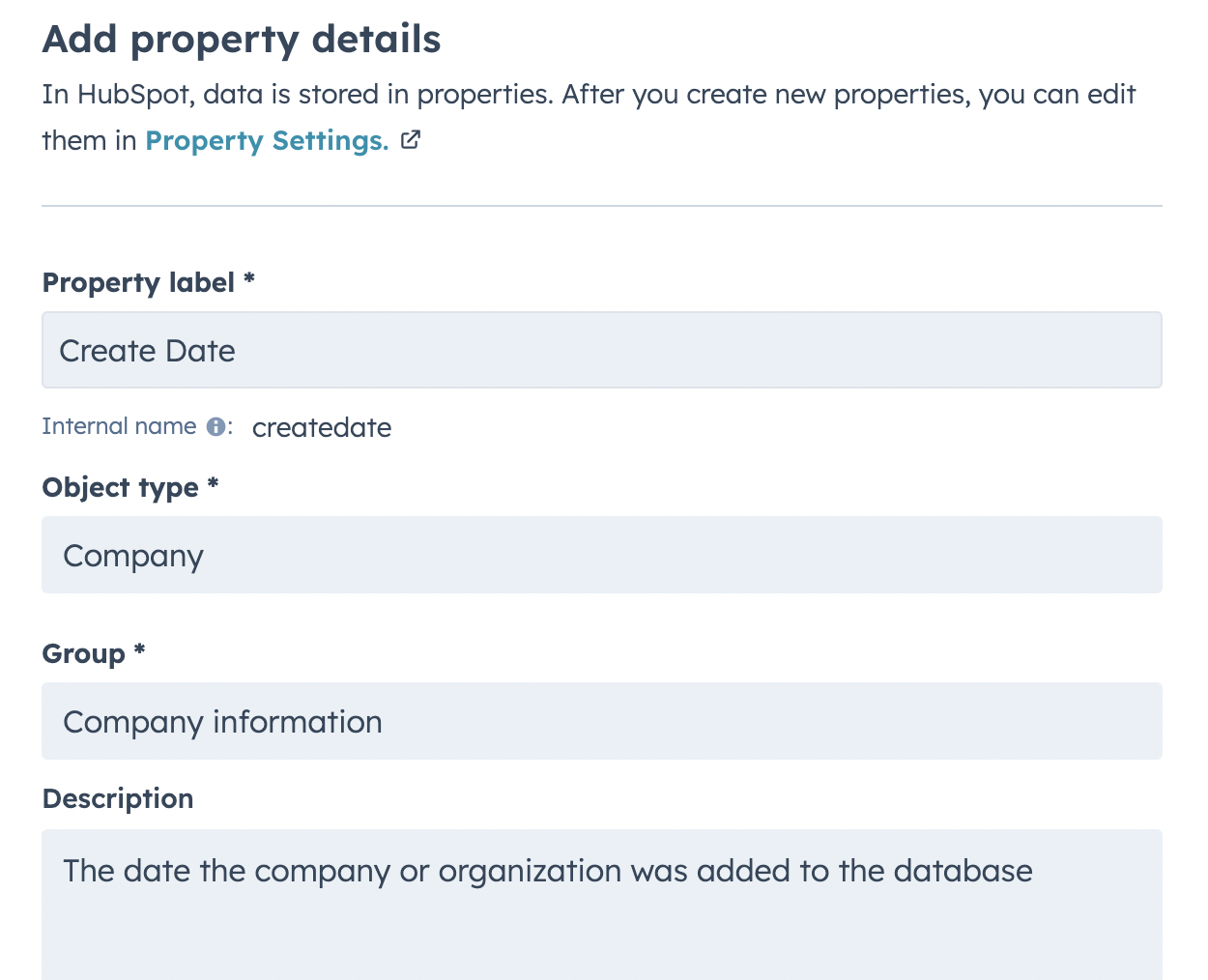1208x980 pixels.
Task: Open the Property Settings link
Action: [x=267, y=141]
